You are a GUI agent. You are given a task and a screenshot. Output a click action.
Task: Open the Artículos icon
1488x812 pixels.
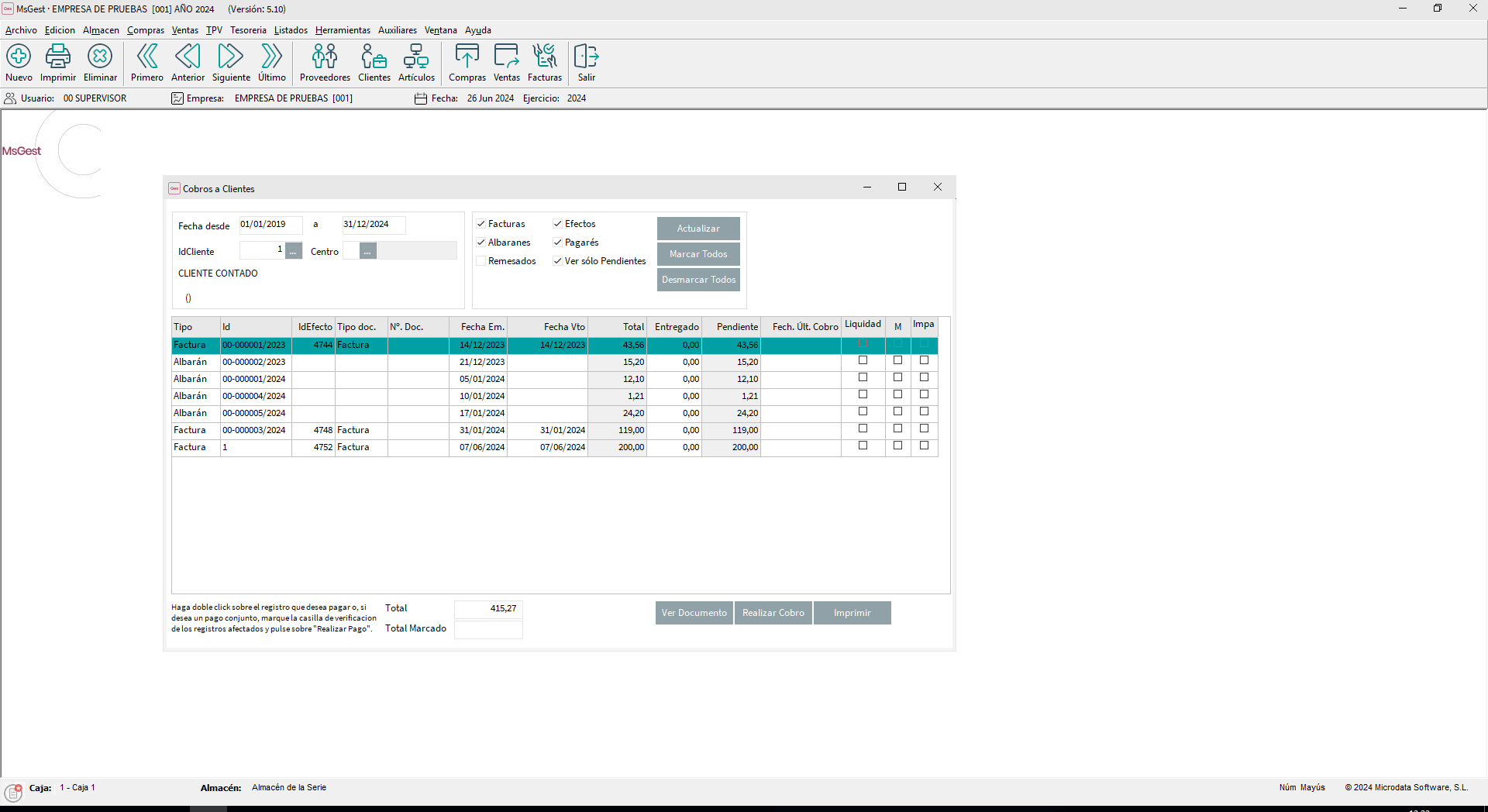[x=415, y=64]
